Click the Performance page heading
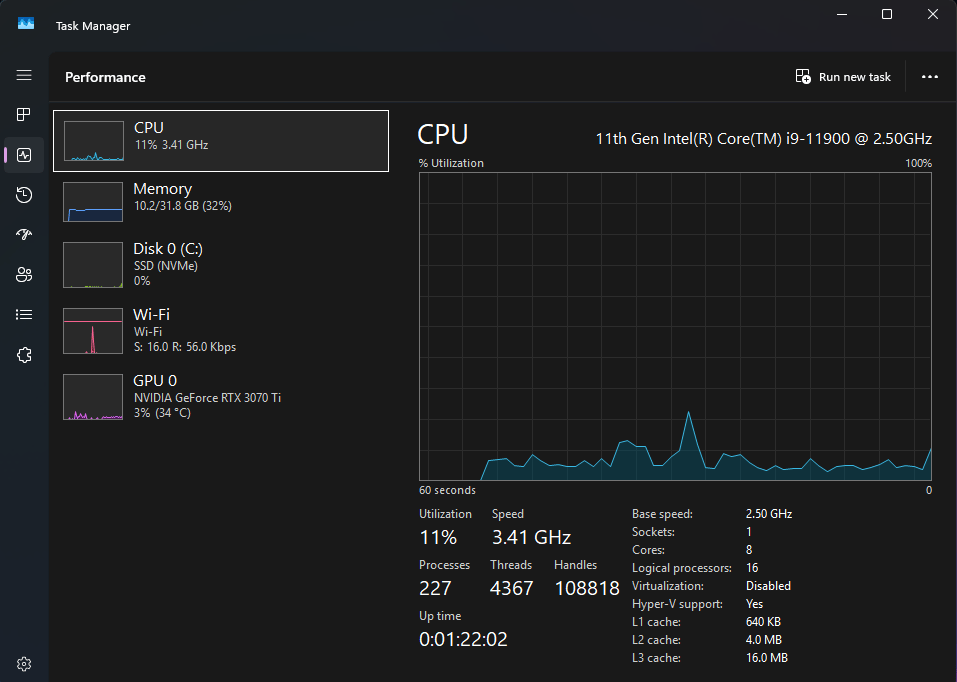The height and width of the screenshot is (682, 957). point(105,78)
